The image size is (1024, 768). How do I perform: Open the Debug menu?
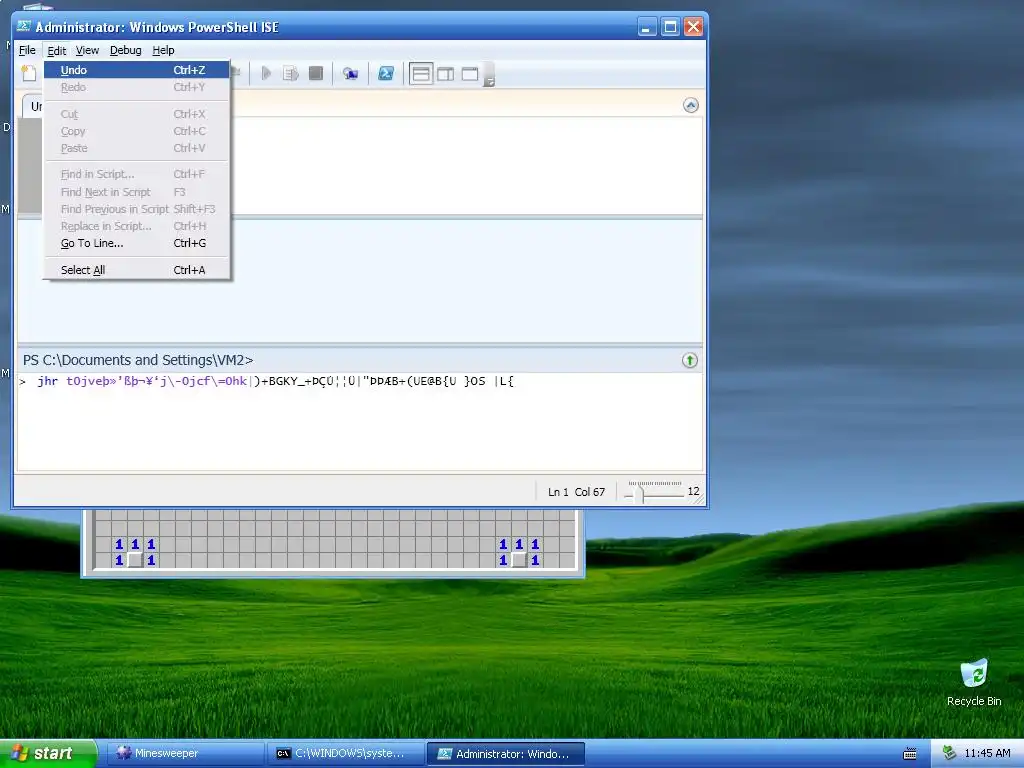[x=125, y=50]
